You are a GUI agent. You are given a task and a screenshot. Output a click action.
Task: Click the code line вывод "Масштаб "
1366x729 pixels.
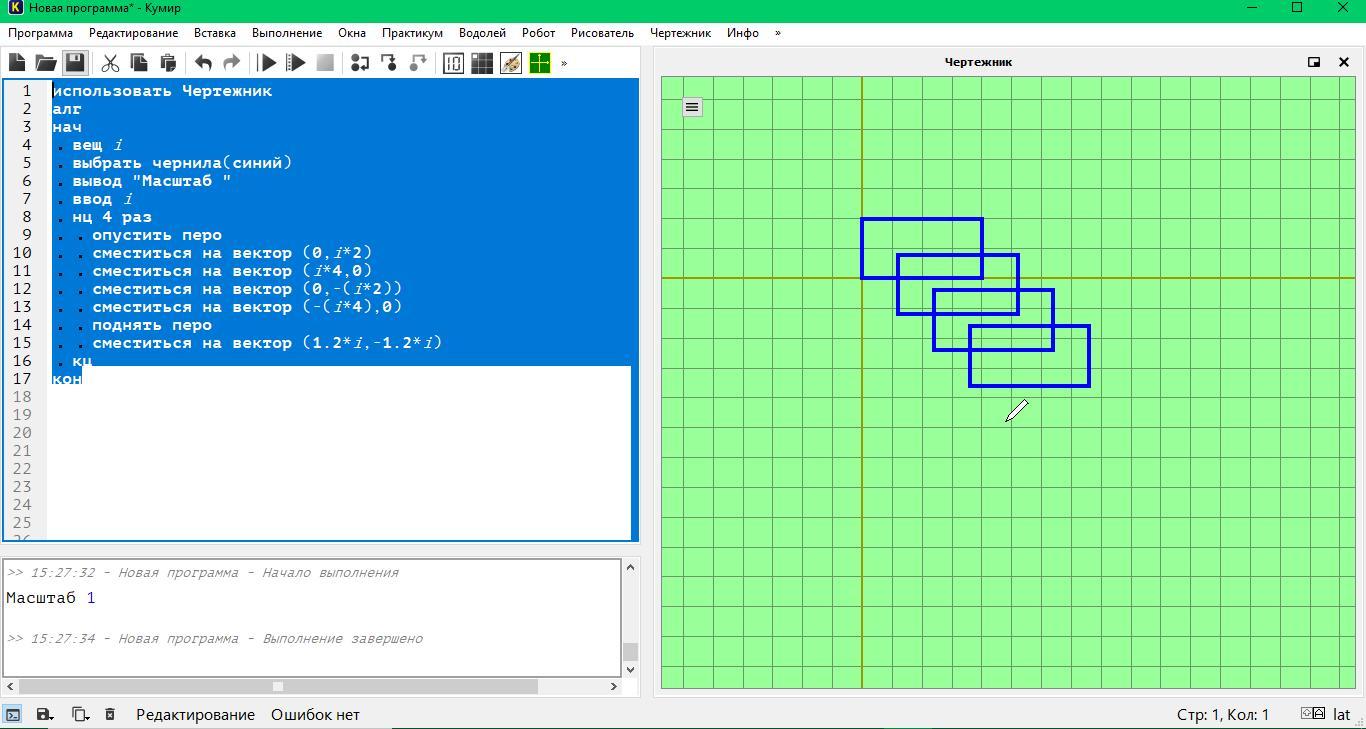(152, 181)
